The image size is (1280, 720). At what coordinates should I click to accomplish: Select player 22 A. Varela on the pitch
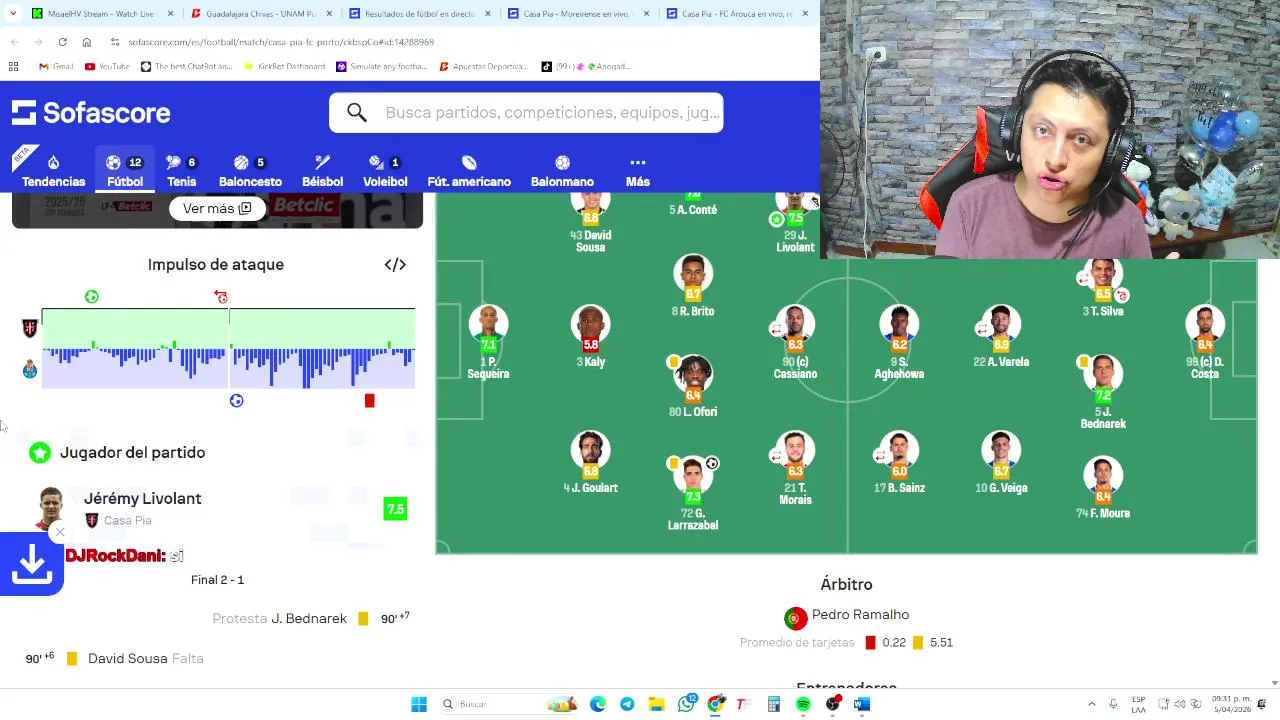coord(1001,336)
